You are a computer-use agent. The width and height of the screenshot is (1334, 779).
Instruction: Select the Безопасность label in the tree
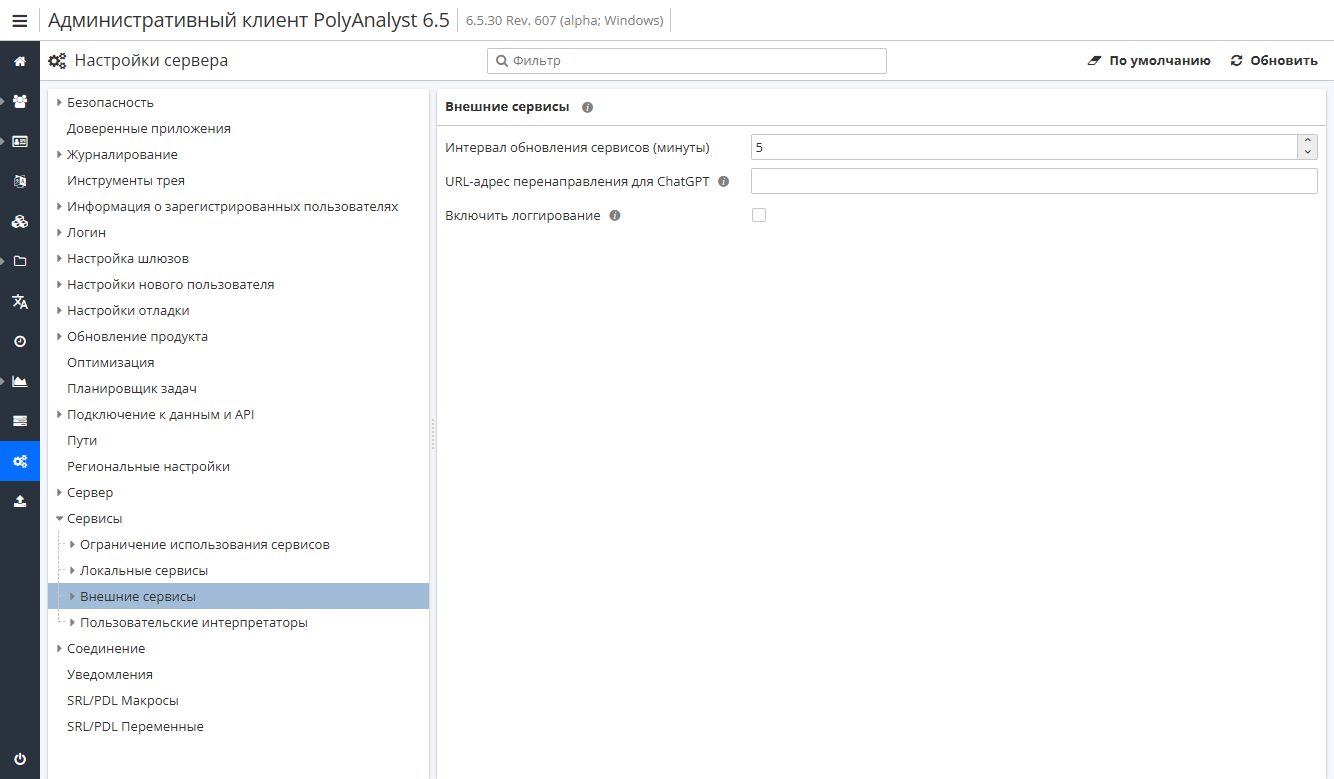coord(110,103)
